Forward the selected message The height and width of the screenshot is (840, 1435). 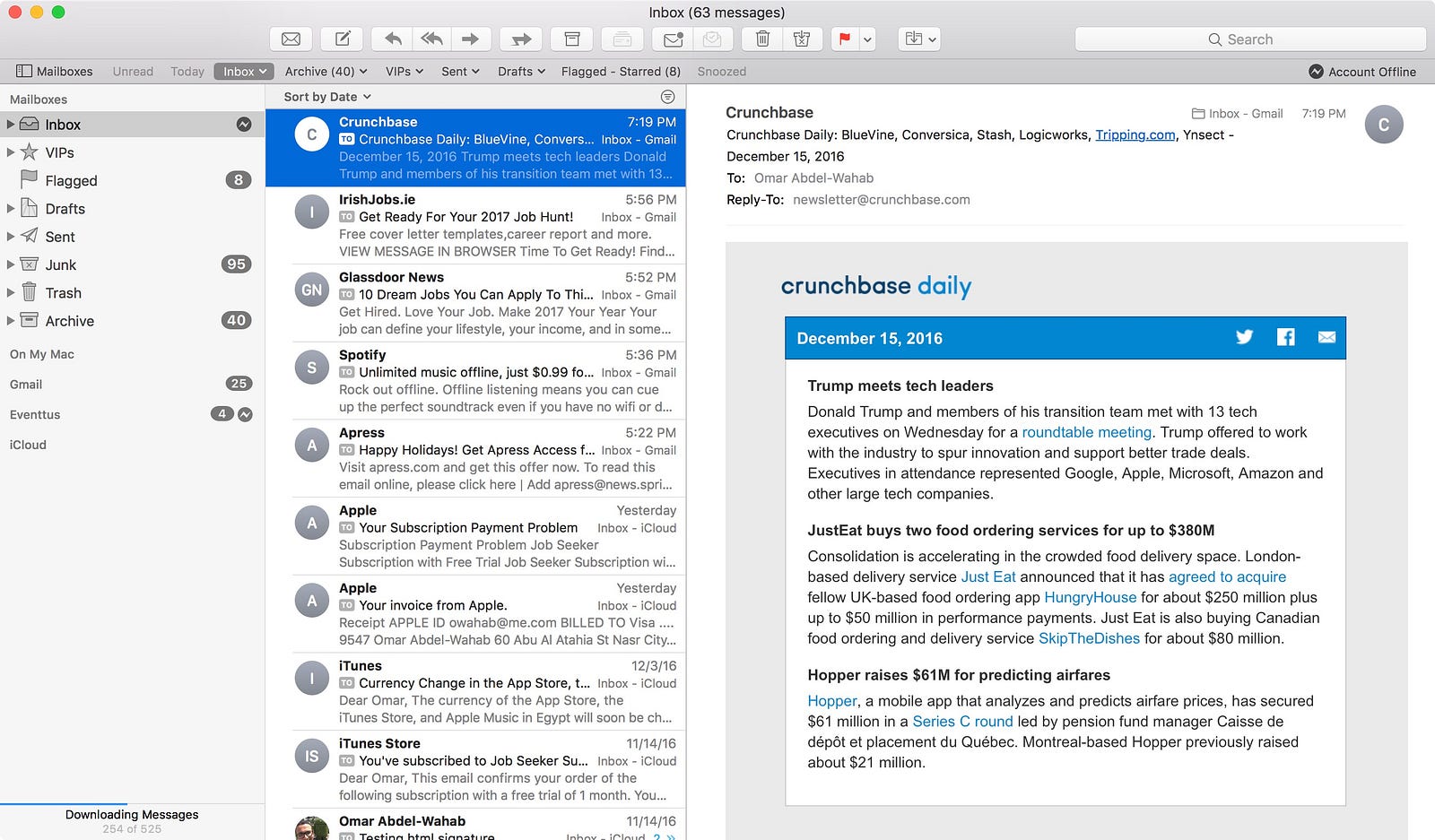click(x=470, y=39)
